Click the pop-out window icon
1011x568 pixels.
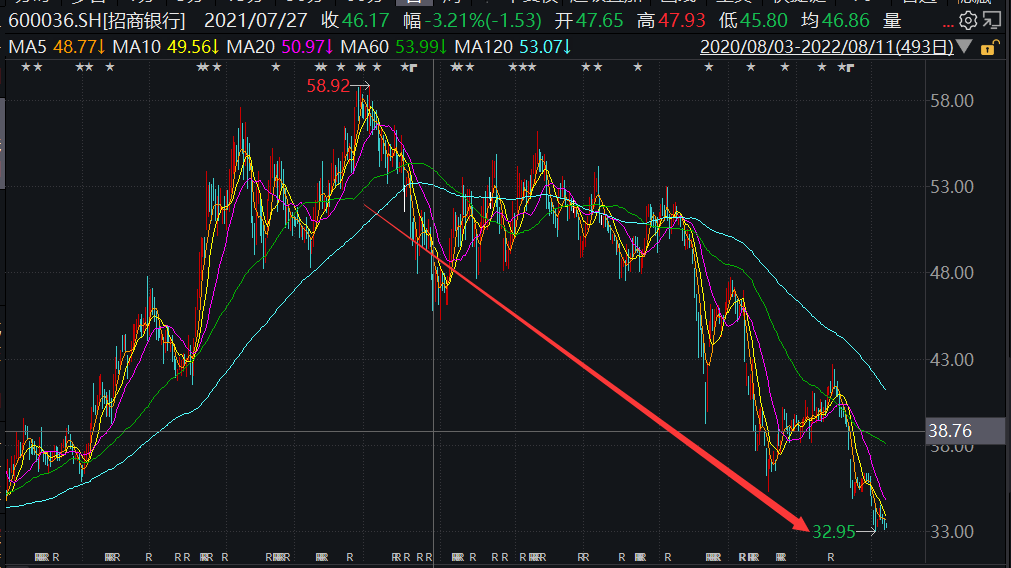tap(992, 20)
